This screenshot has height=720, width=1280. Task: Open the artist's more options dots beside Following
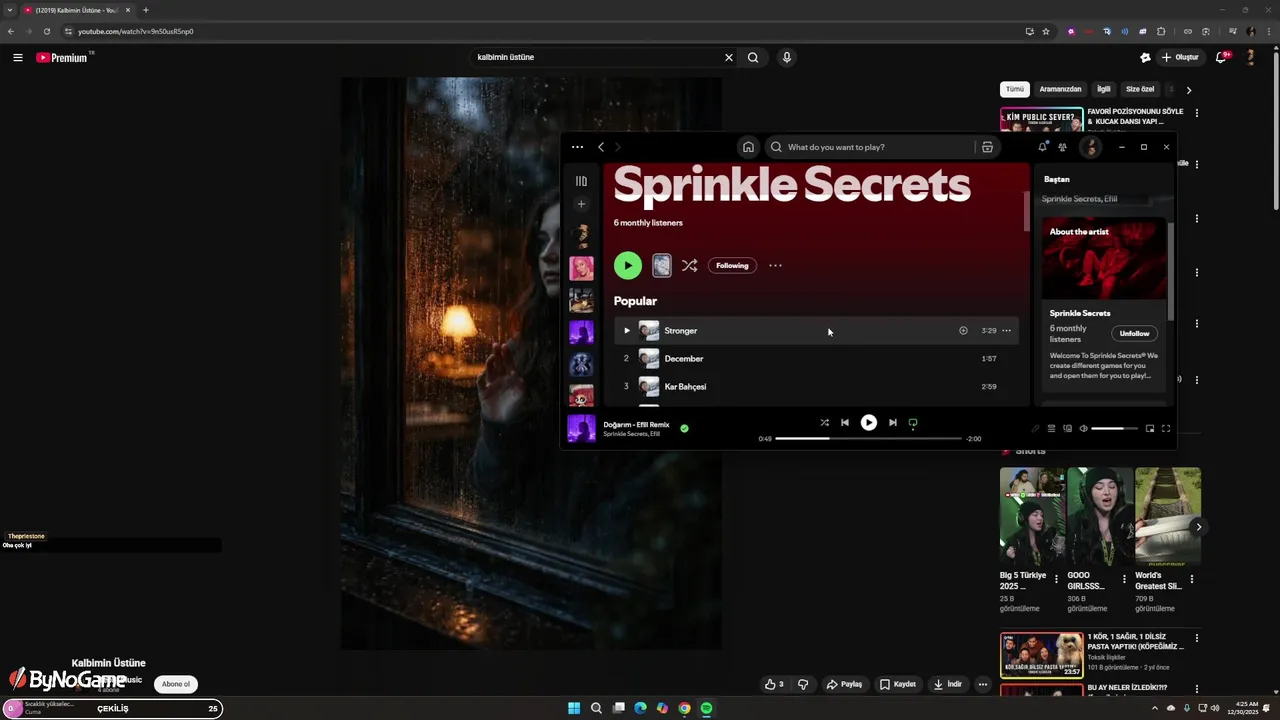[775, 265]
